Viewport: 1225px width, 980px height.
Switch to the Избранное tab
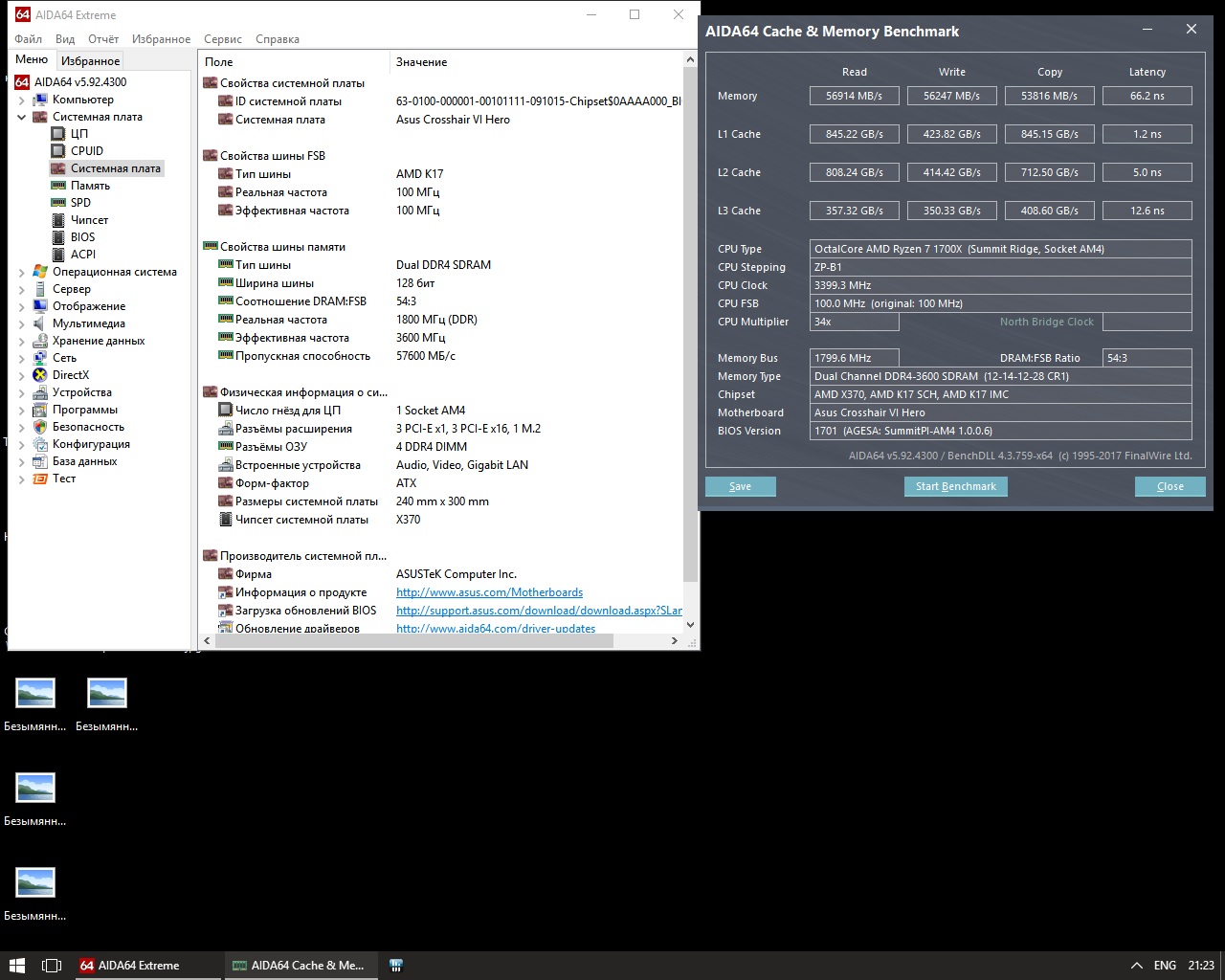coord(91,61)
